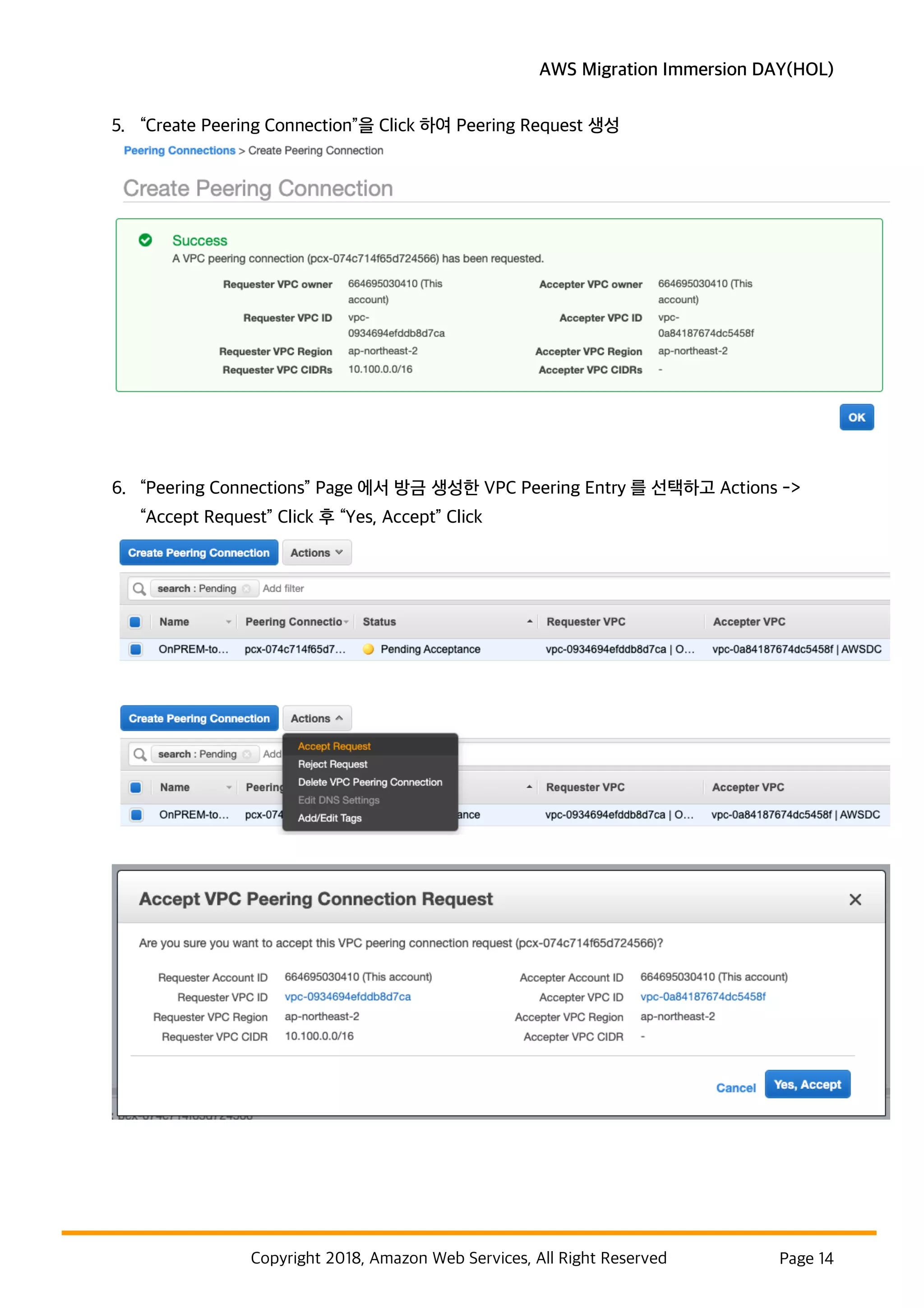The height and width of the screenshot is (1308, 924).
Task: Choose Edit DNS Settings menu item
Action: pos(339,800)
